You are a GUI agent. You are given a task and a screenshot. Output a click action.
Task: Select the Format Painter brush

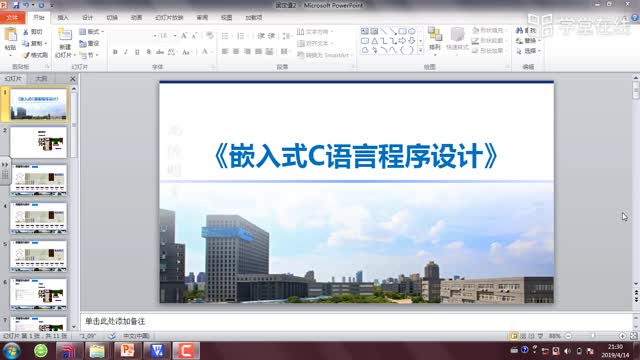tap(26, 55)
